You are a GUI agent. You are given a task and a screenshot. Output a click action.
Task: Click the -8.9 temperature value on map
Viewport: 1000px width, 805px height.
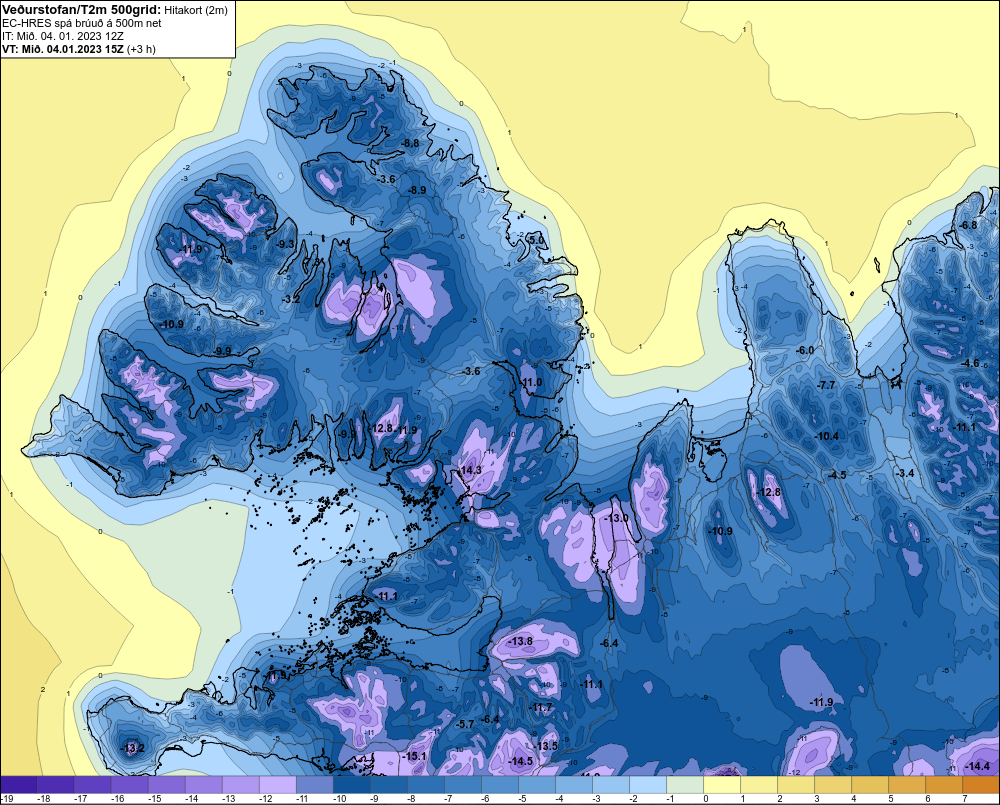pyautogui.click(x=416, y=191)
